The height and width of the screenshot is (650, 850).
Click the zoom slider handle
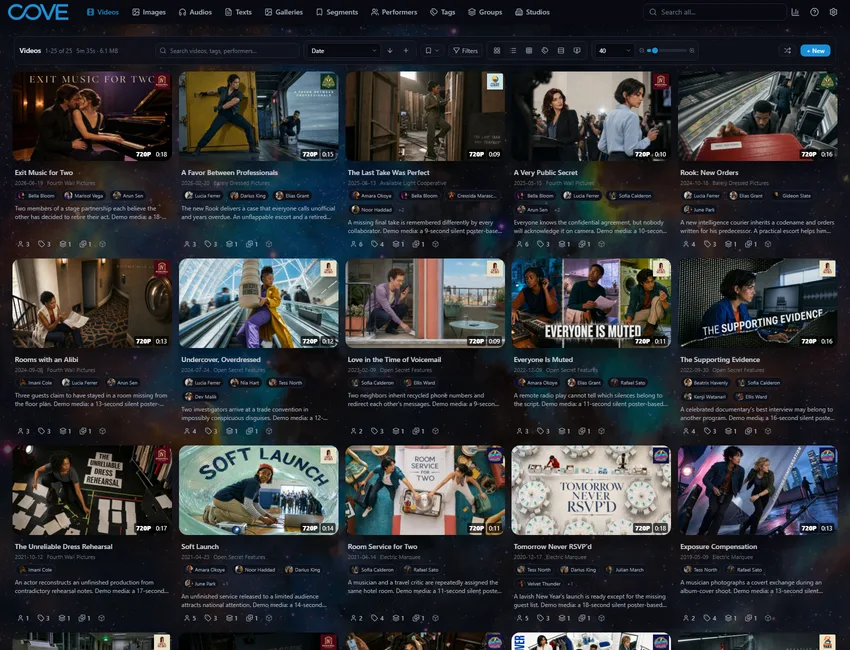coord(655,50)
